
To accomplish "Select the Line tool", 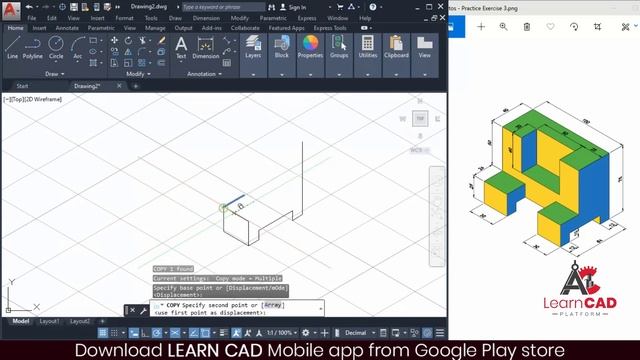I will point(12,47).
